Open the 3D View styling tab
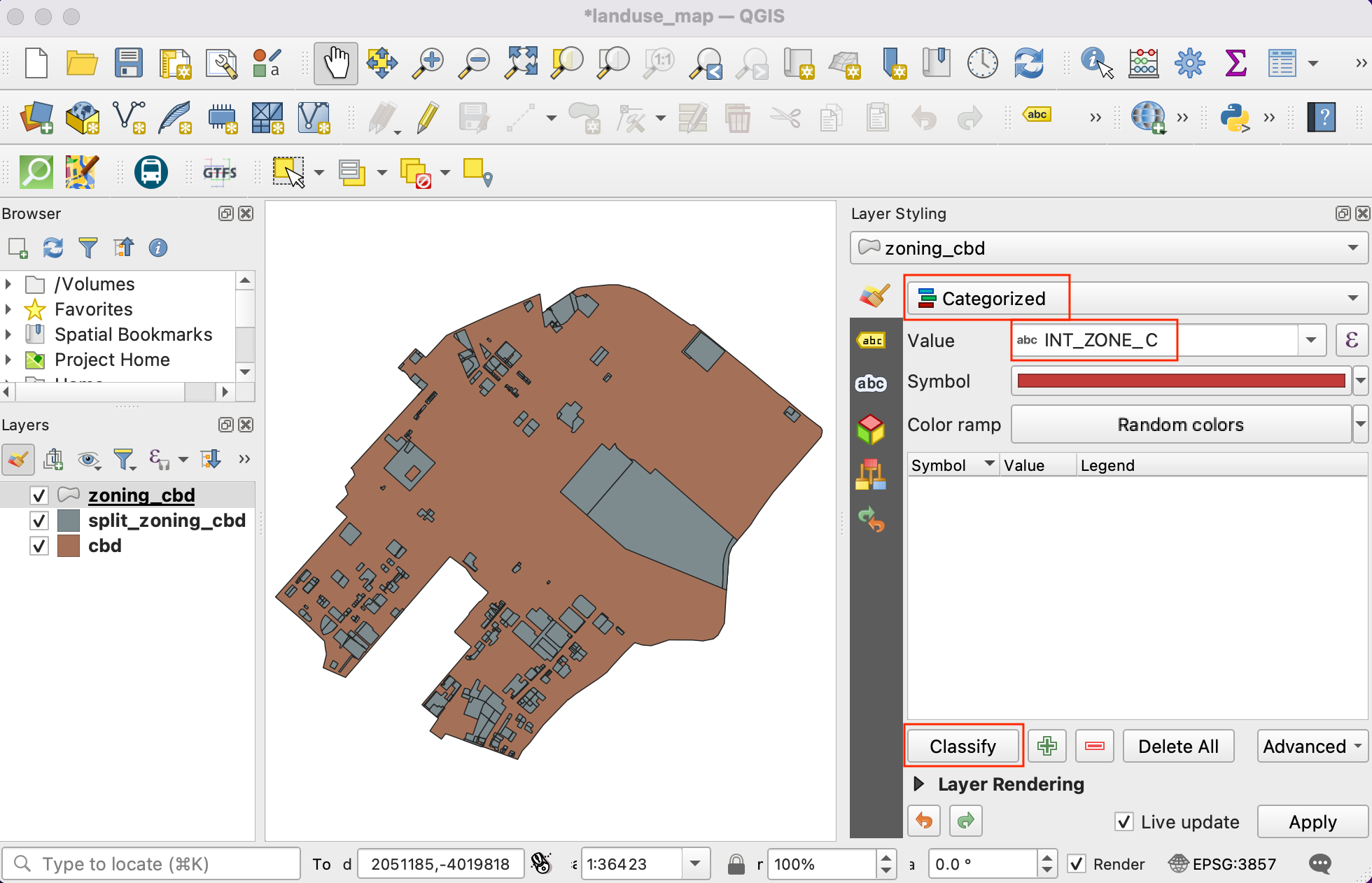Viewport: 1372px width, 883px height. 871,429
